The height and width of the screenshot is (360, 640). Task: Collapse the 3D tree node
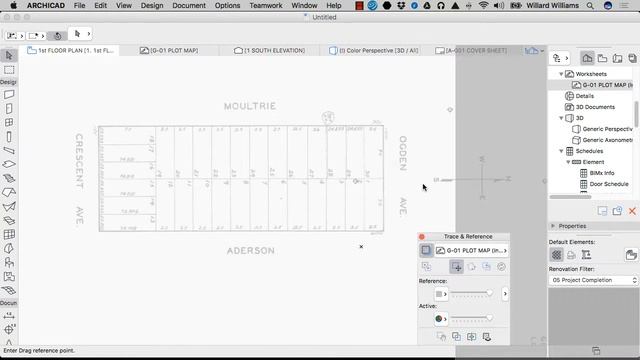pos(561,118)
